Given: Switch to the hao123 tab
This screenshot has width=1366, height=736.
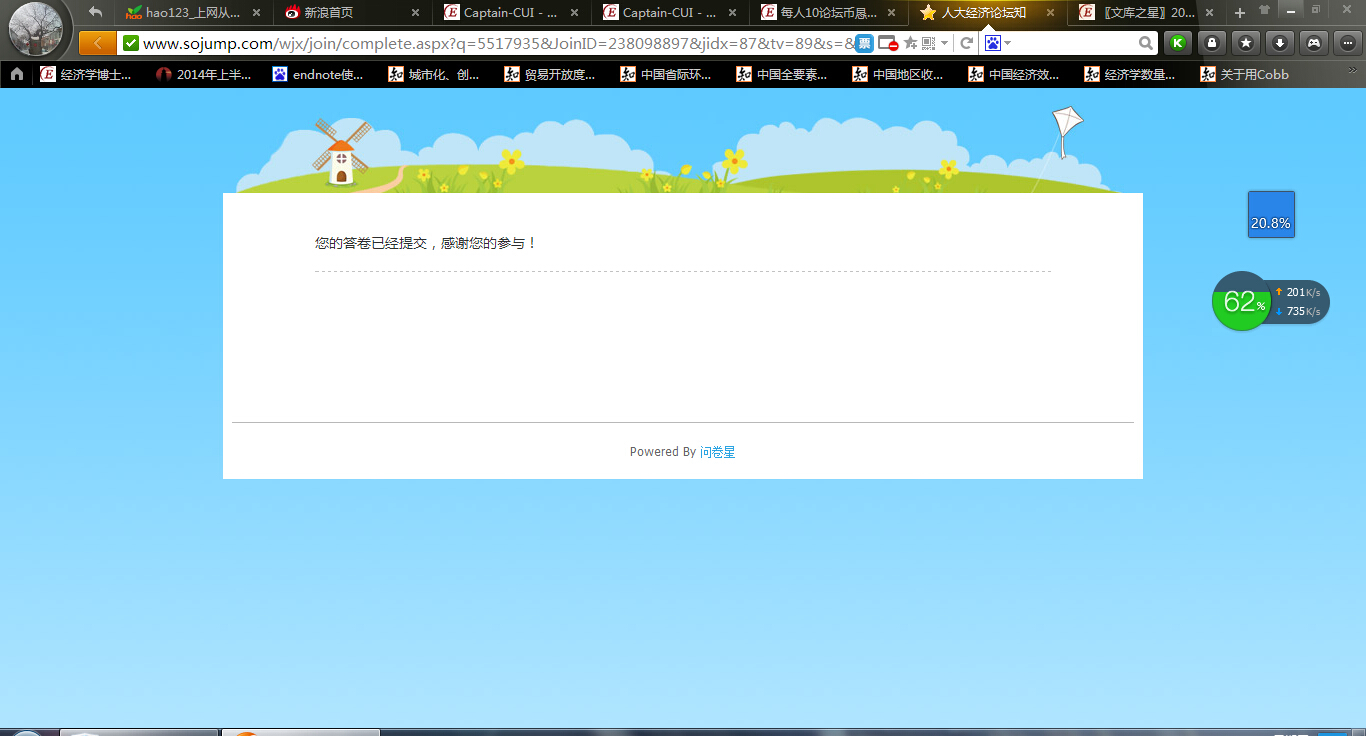Looking at the screenshot, I should (x=192, y=13).
